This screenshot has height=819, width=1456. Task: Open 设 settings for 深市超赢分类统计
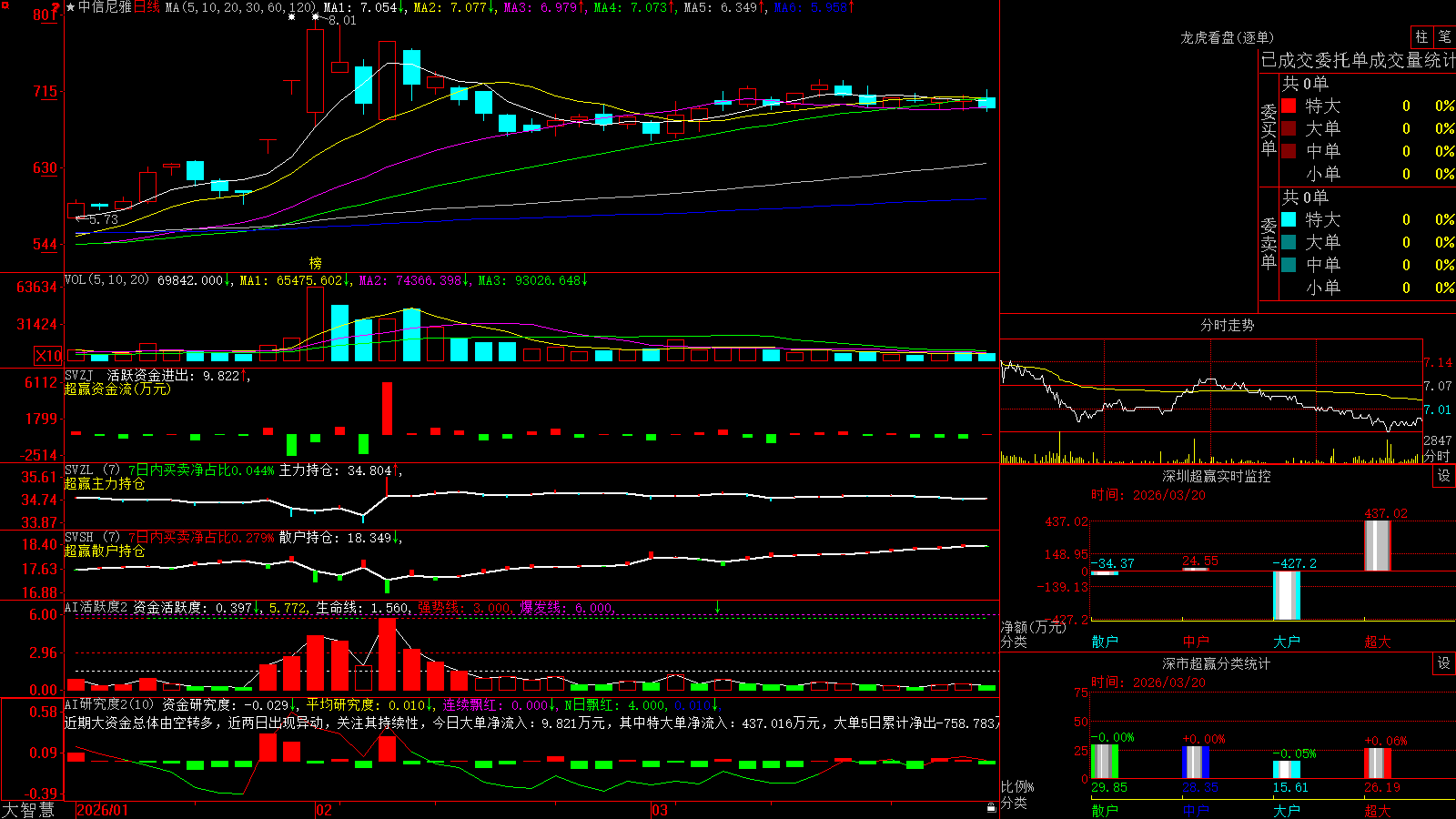tap(1444, 663)
